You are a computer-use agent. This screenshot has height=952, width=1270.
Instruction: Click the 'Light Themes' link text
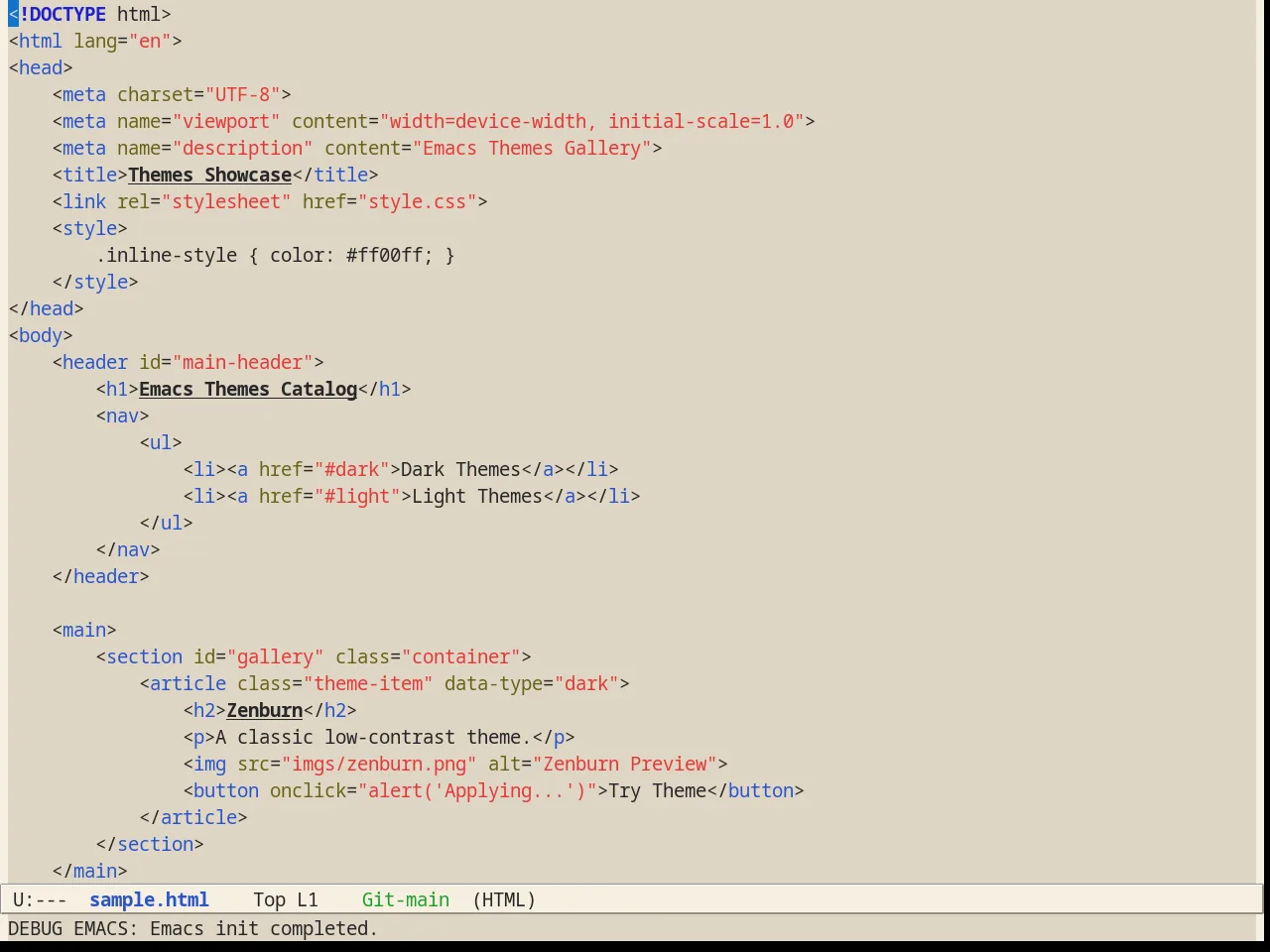[x=477, y=496]
